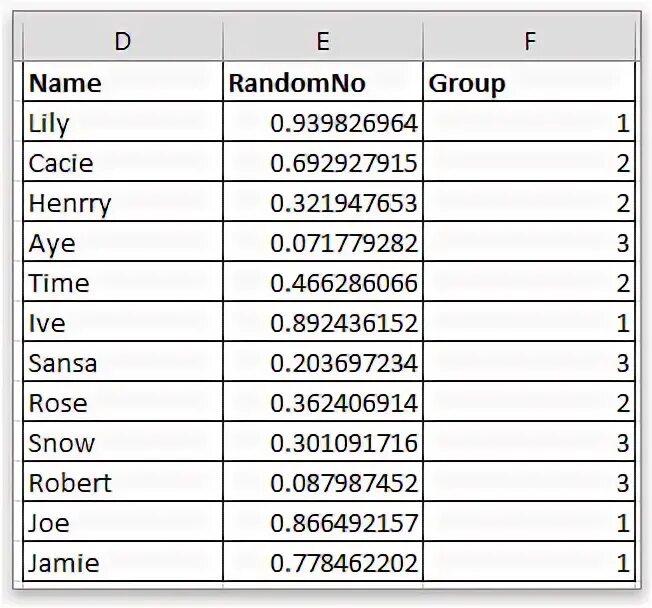Select column D header
This screenshot has width=652, height=608.
coord(122,41)
